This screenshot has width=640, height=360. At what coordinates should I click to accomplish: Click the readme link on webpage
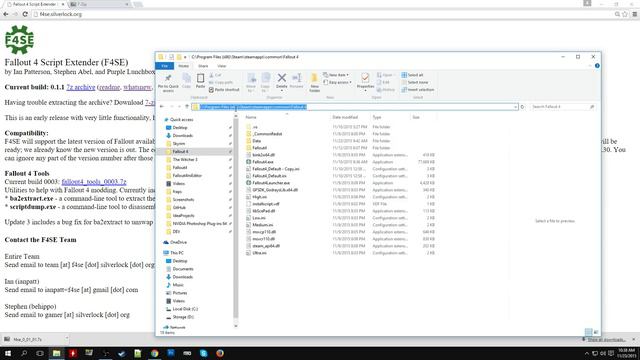click(x=109, y=87)
